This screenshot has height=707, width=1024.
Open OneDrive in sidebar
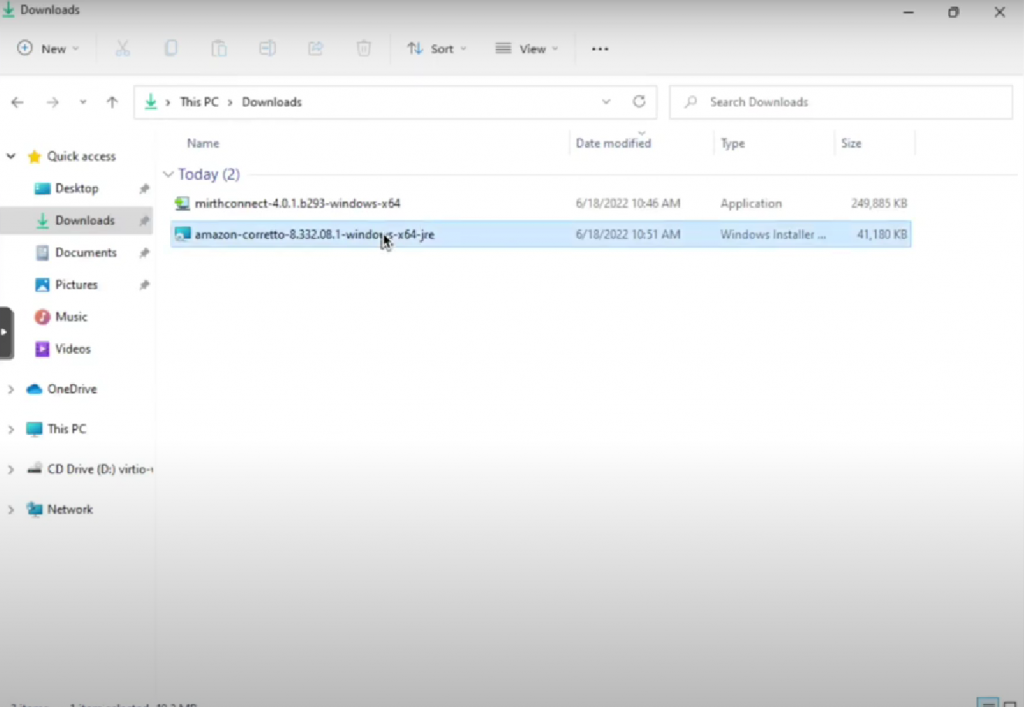(72, 389)
